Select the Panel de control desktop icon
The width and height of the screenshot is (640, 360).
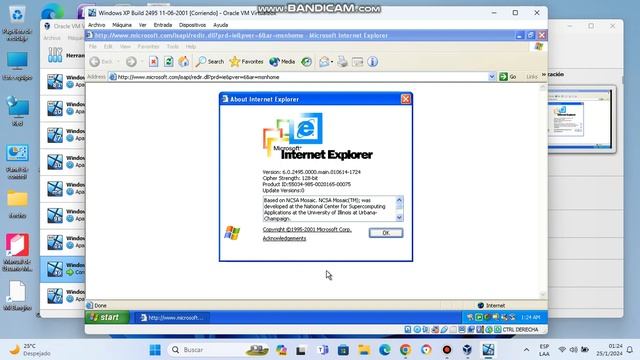(17, 162)
